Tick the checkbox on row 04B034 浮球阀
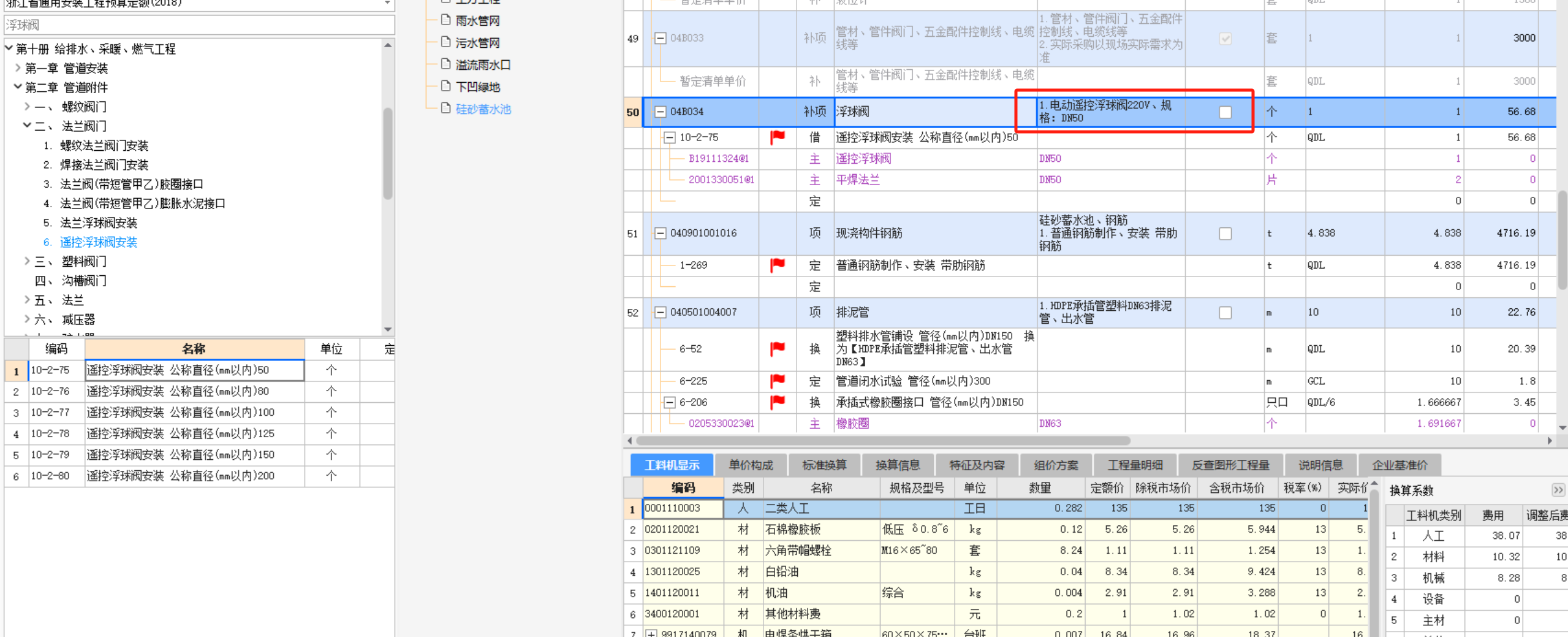 (x=1225, y=112)
